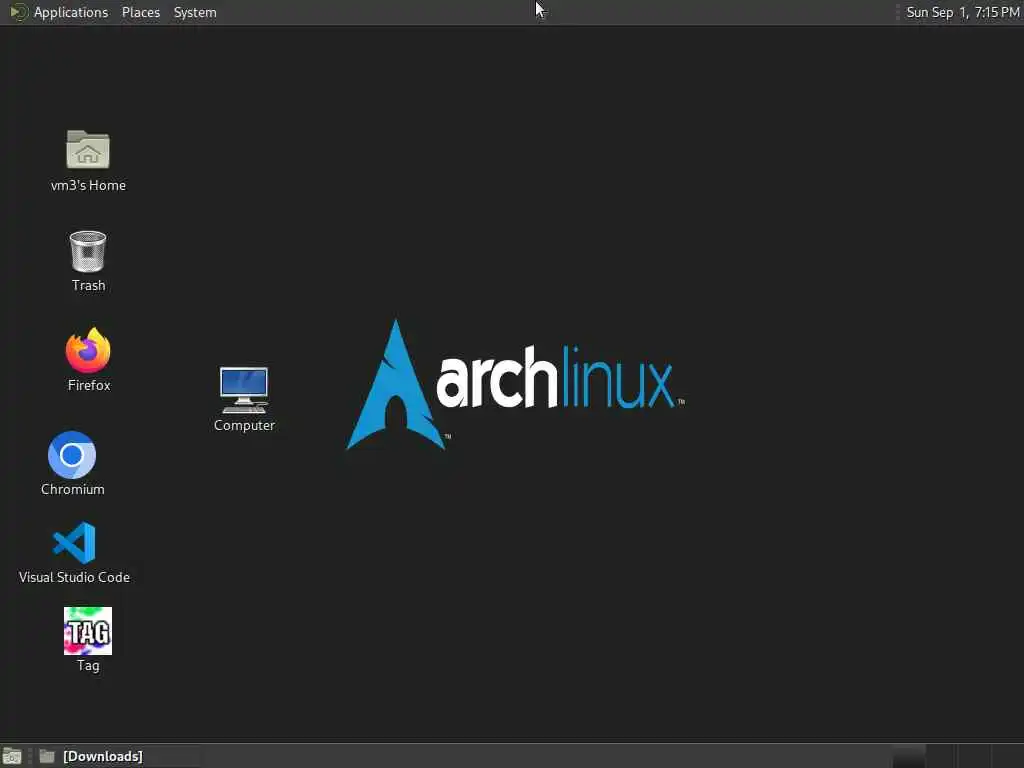The width and height of the screenshot is (1024, 768).
Task: Select the Tag application icon
Action: (88, 631)
